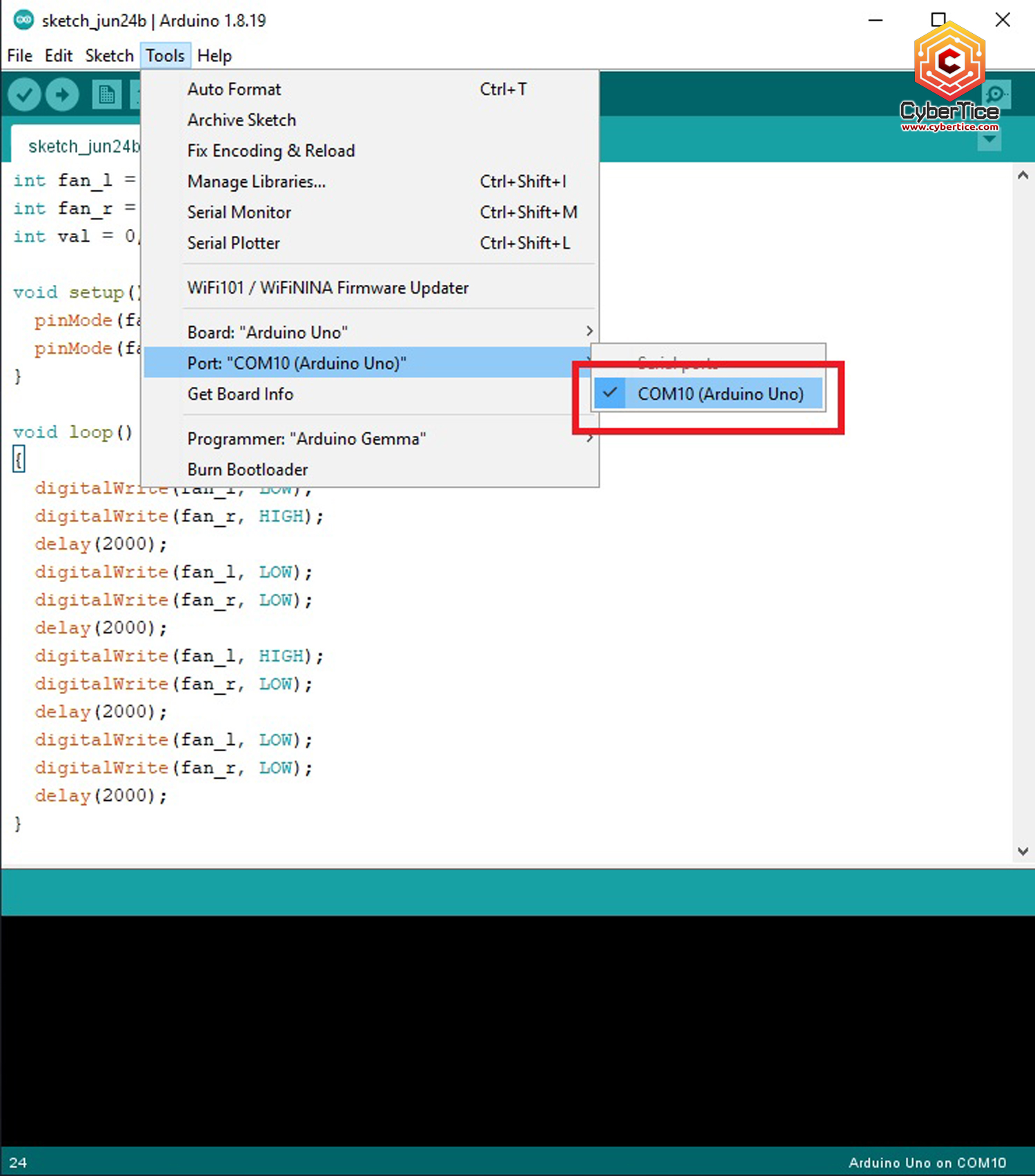Image resolution: width=1035 pixels, height=1176 pixels.
Task: Click the Arduino logo in title bar
Action: tap(23, 20)
